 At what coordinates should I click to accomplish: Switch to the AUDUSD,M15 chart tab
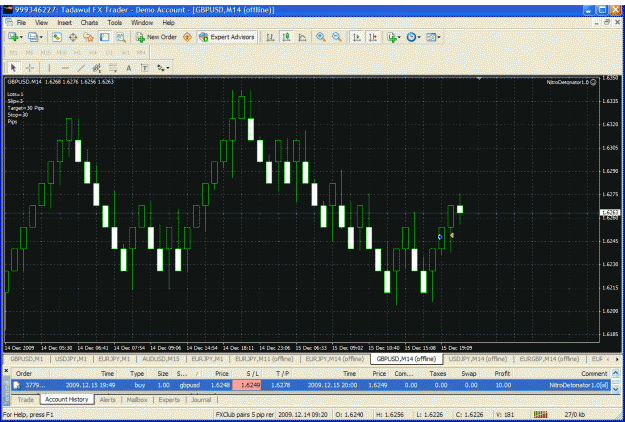[x=161, y=359]
